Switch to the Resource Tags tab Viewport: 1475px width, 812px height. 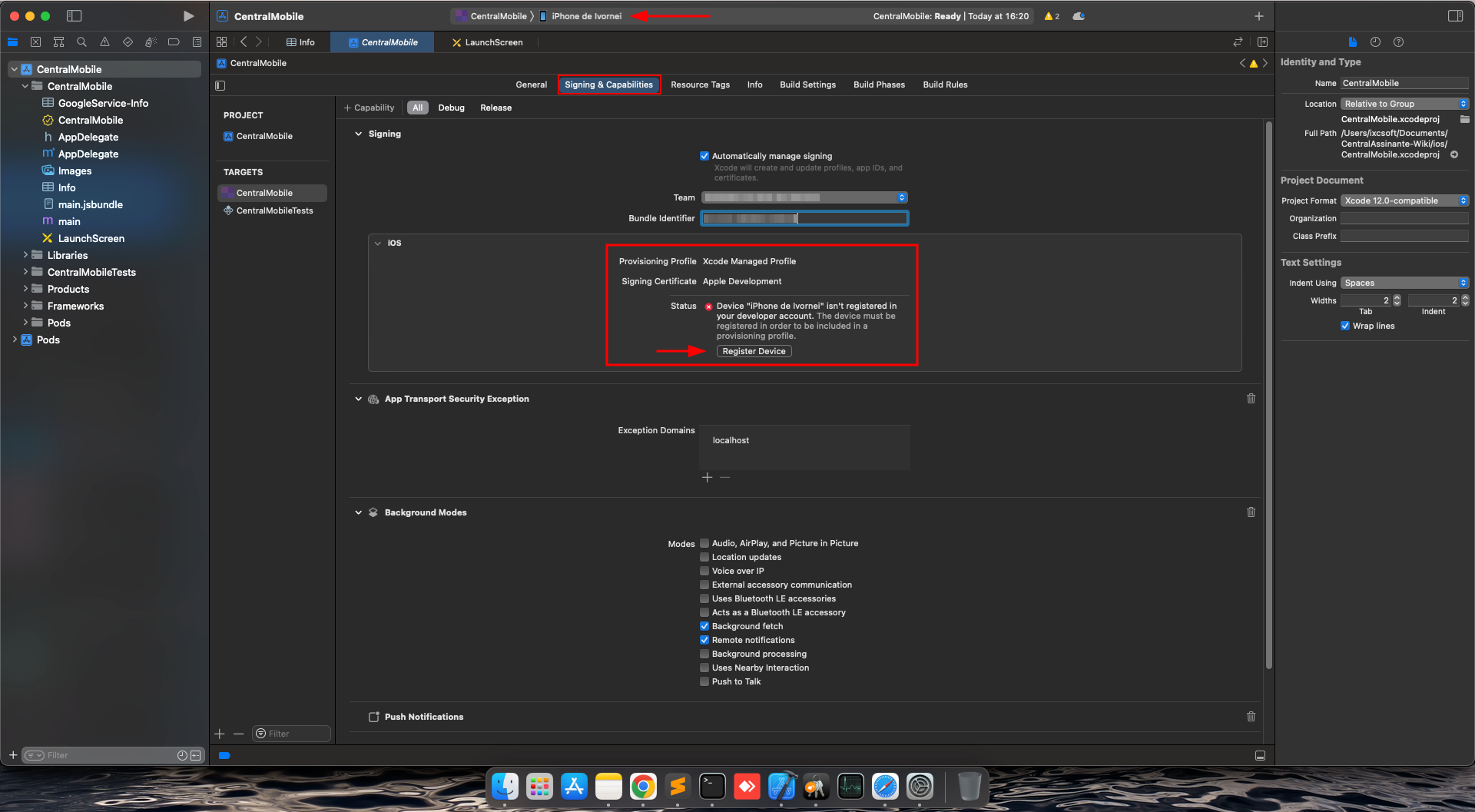coord(700,85)
